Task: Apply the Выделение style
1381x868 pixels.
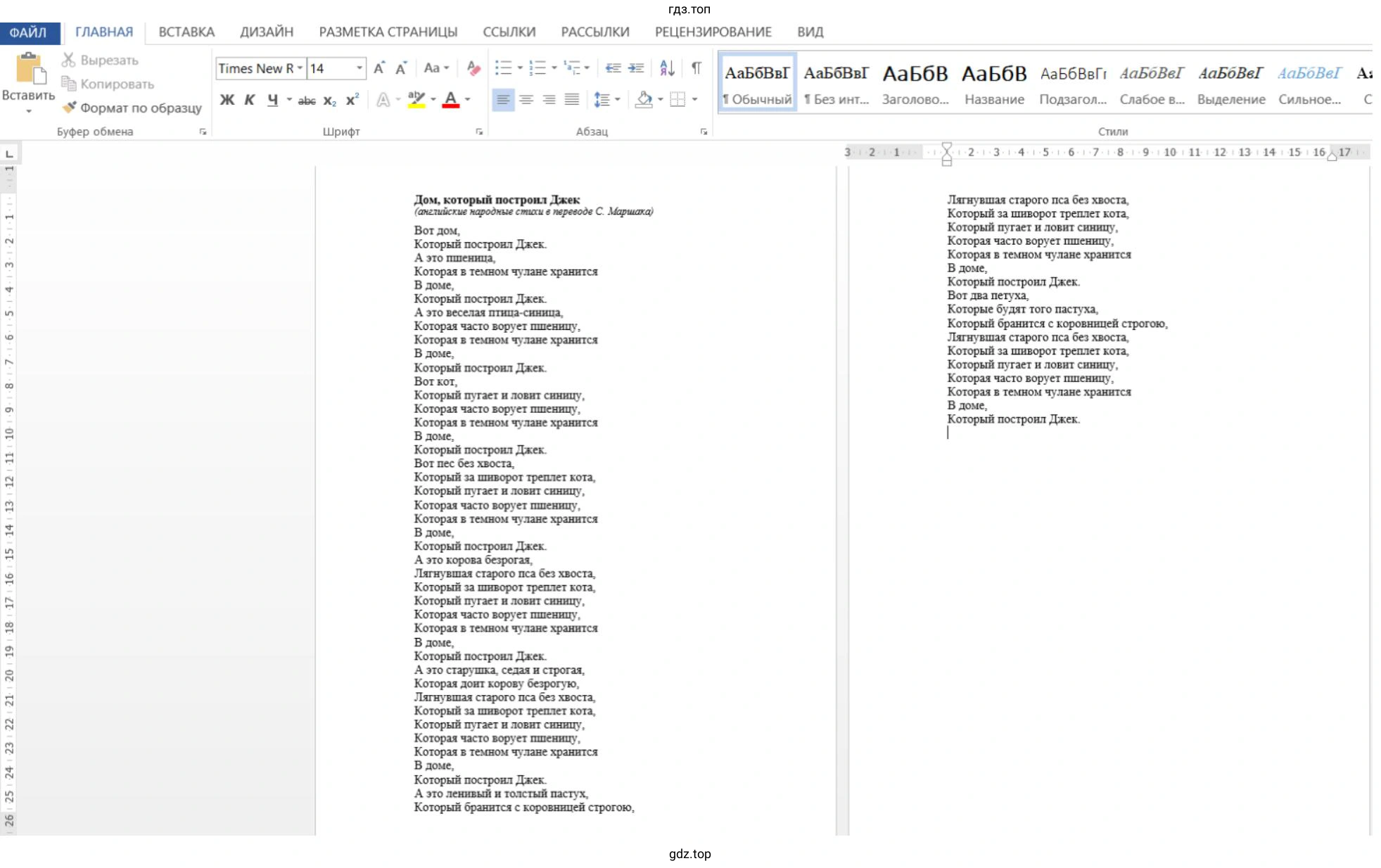Action: 1231,83
